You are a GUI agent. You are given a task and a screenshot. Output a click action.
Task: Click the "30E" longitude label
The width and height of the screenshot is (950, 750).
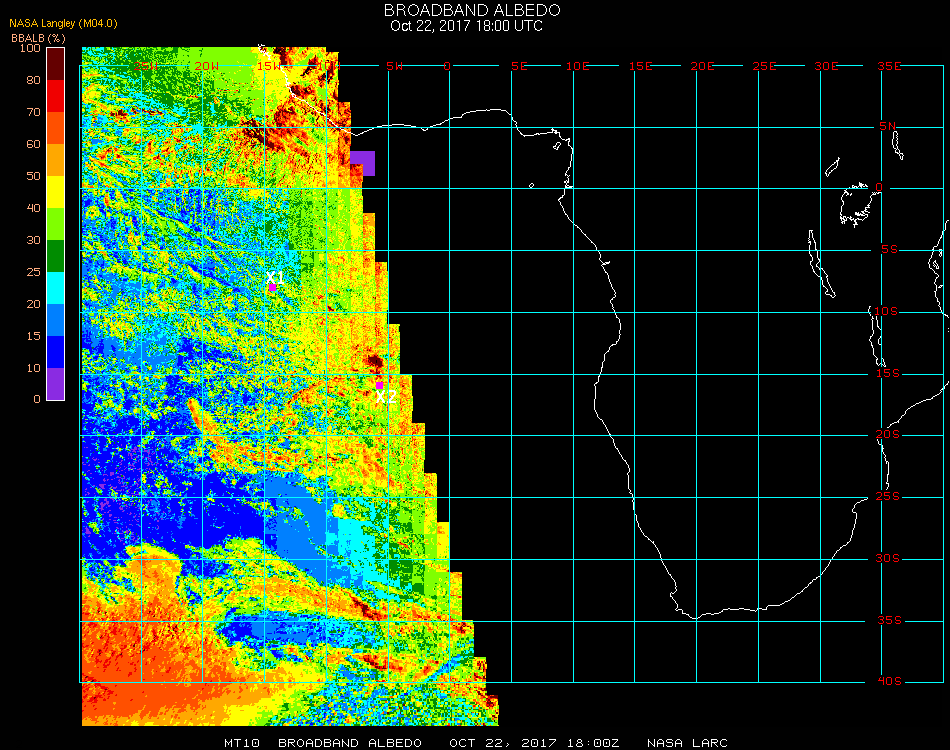[x=826, y=66]
